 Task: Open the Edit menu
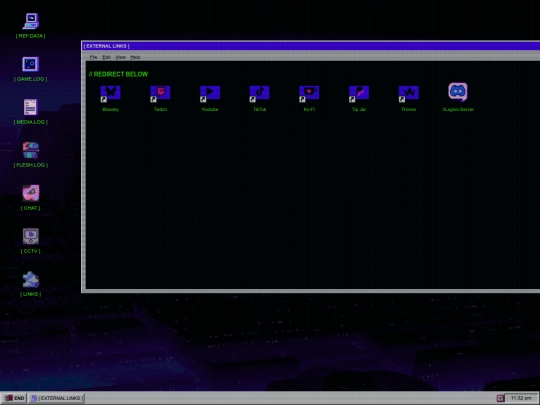106,57
